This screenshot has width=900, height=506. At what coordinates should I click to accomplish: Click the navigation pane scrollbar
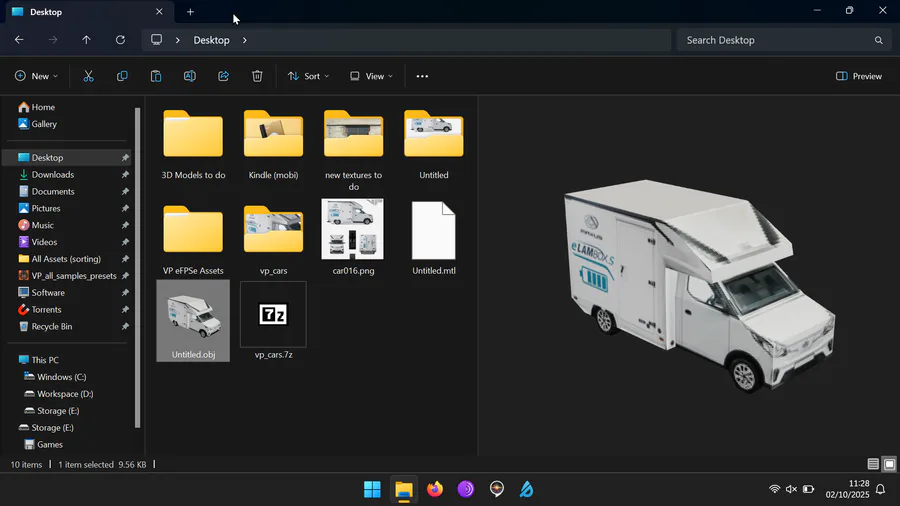click(x=137, y=267)
